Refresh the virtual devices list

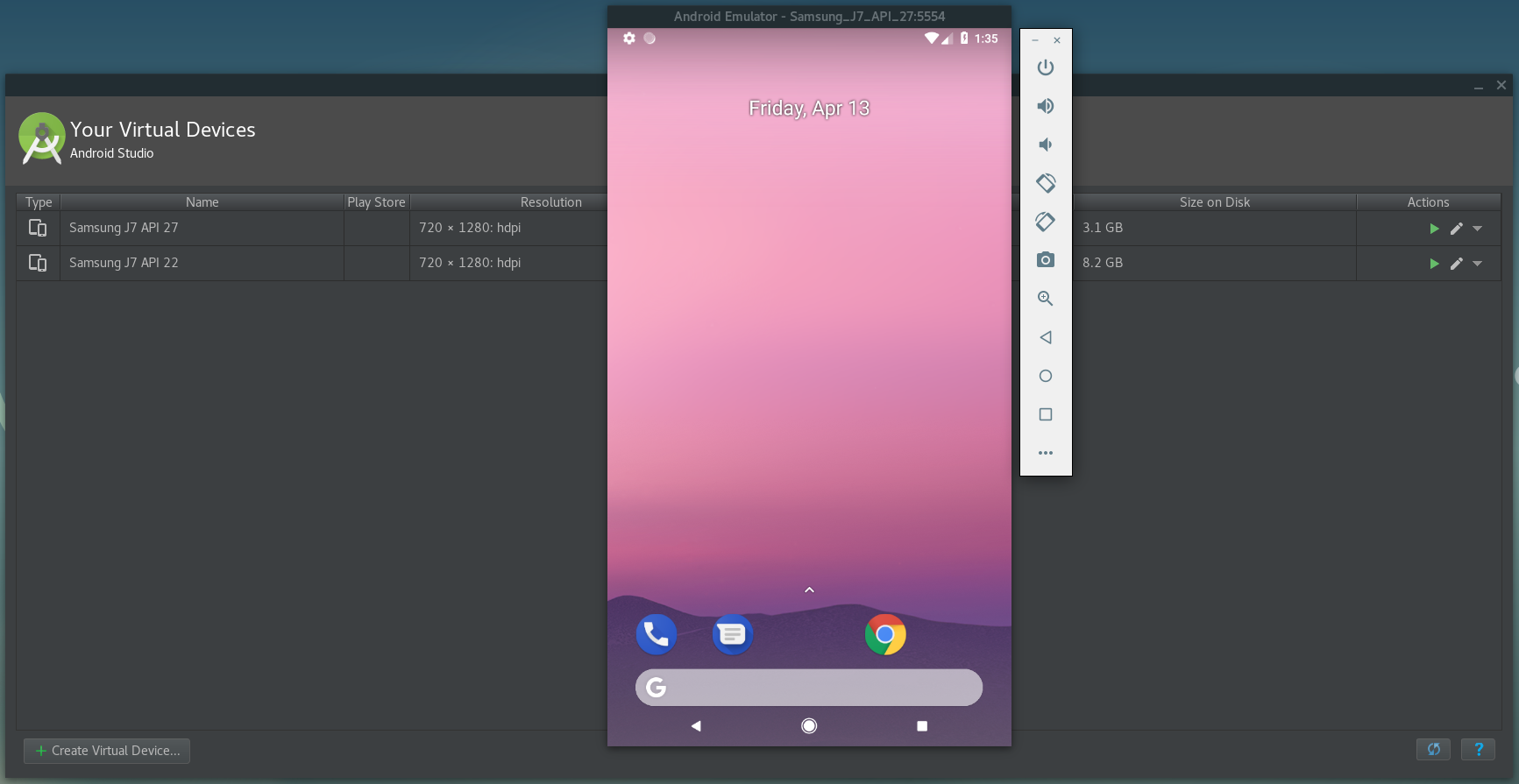coord(1433,749)
